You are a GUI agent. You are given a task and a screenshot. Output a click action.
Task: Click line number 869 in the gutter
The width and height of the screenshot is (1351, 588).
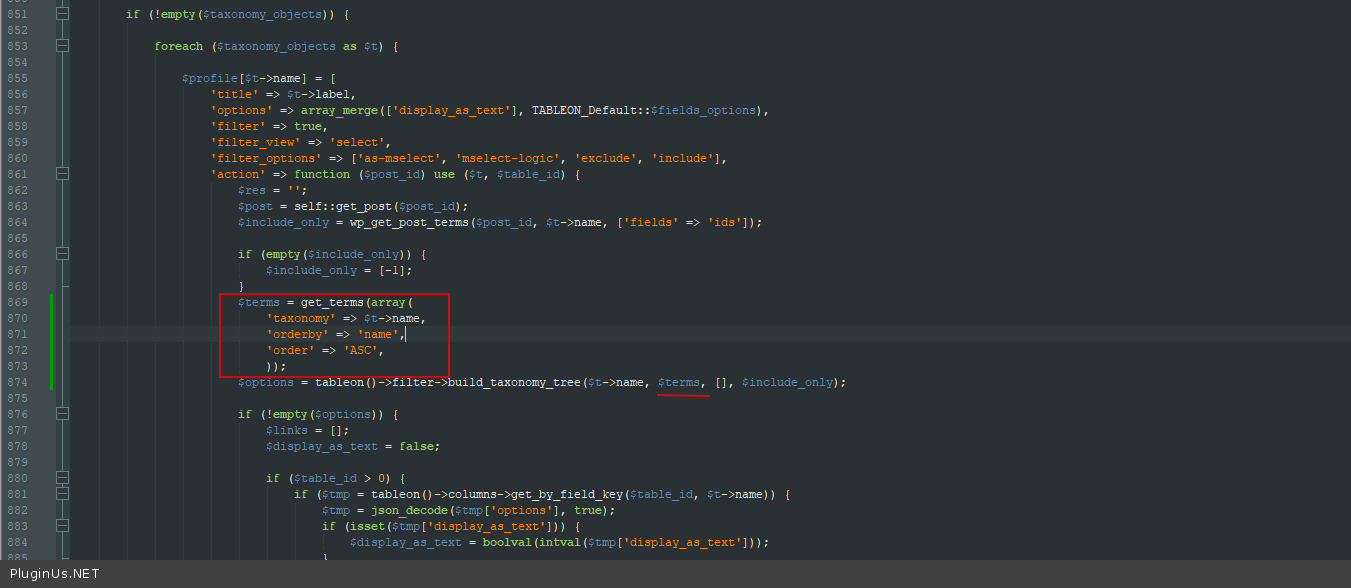[x=17, y=302]
